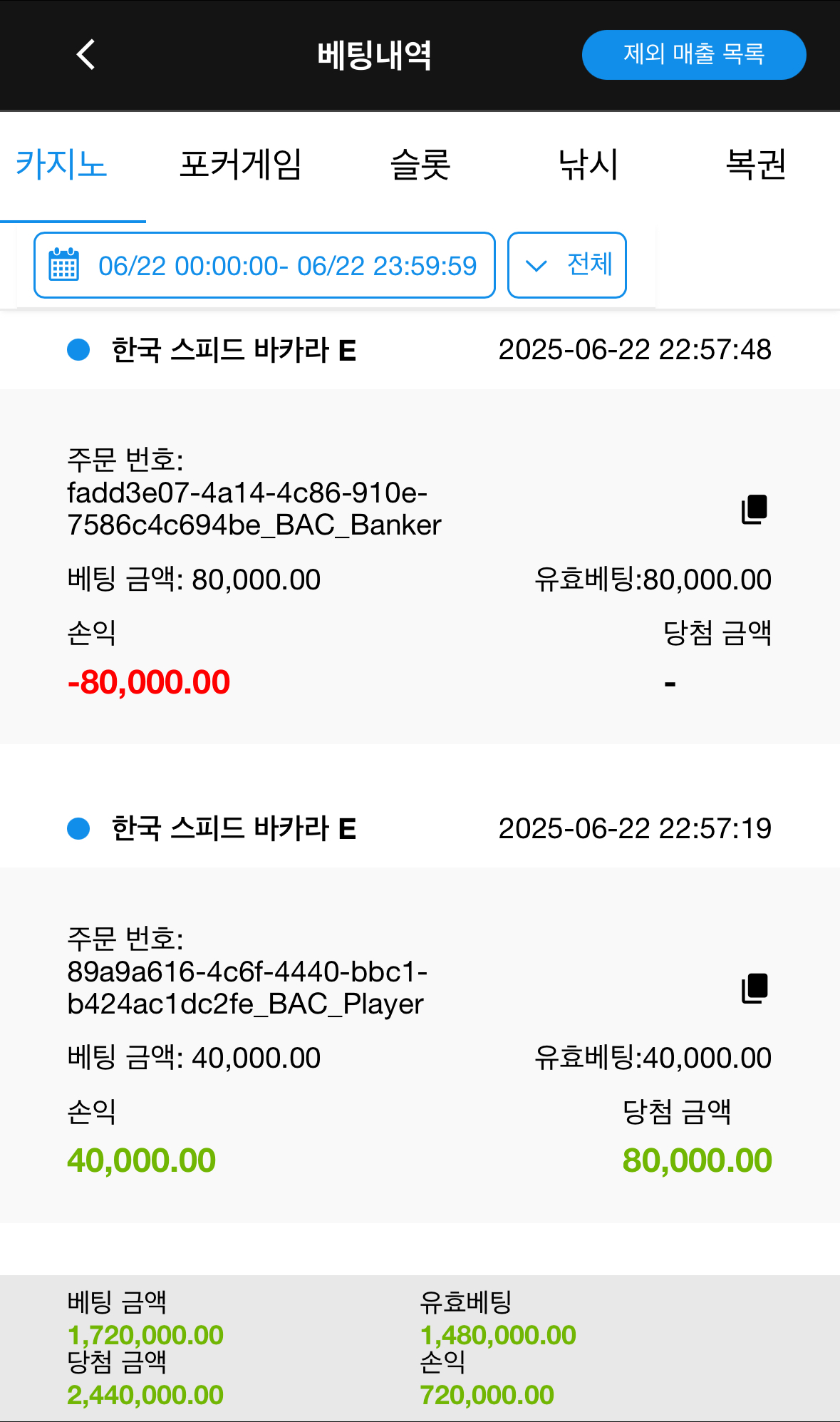This screenshot has height=1422, width=840.
Task: Switch to the 포커게임 tab
Action: point(240,165)
